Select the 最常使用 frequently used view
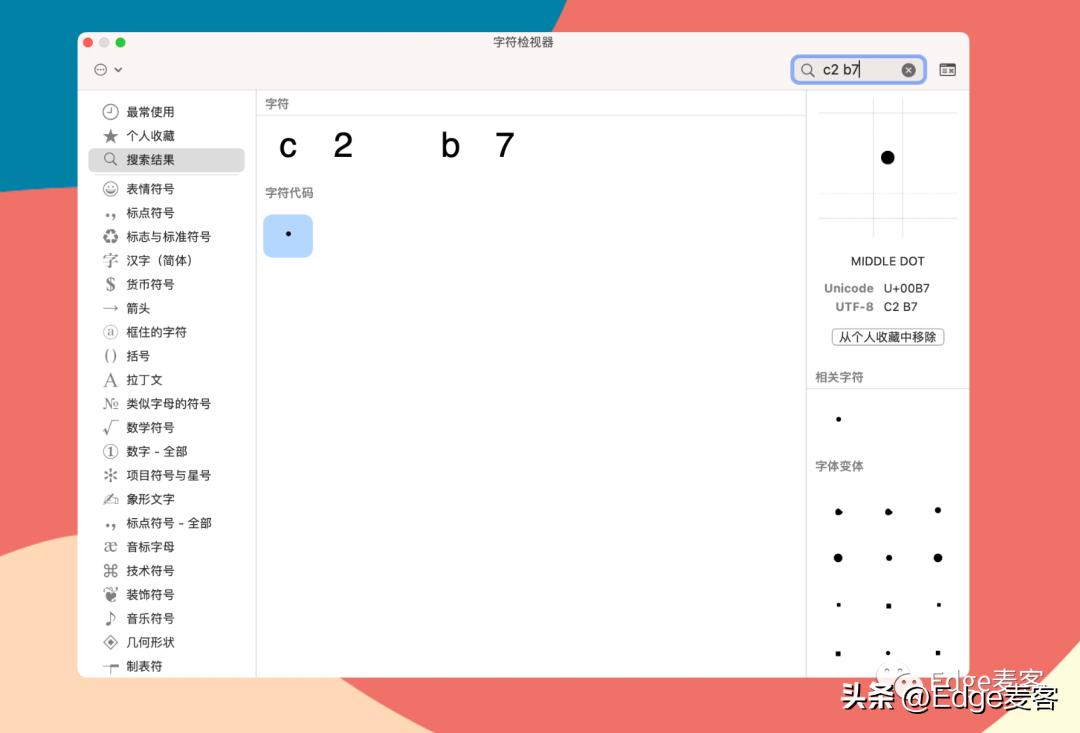The height and width of the screenshot is (733, 1080). point(148,111)
